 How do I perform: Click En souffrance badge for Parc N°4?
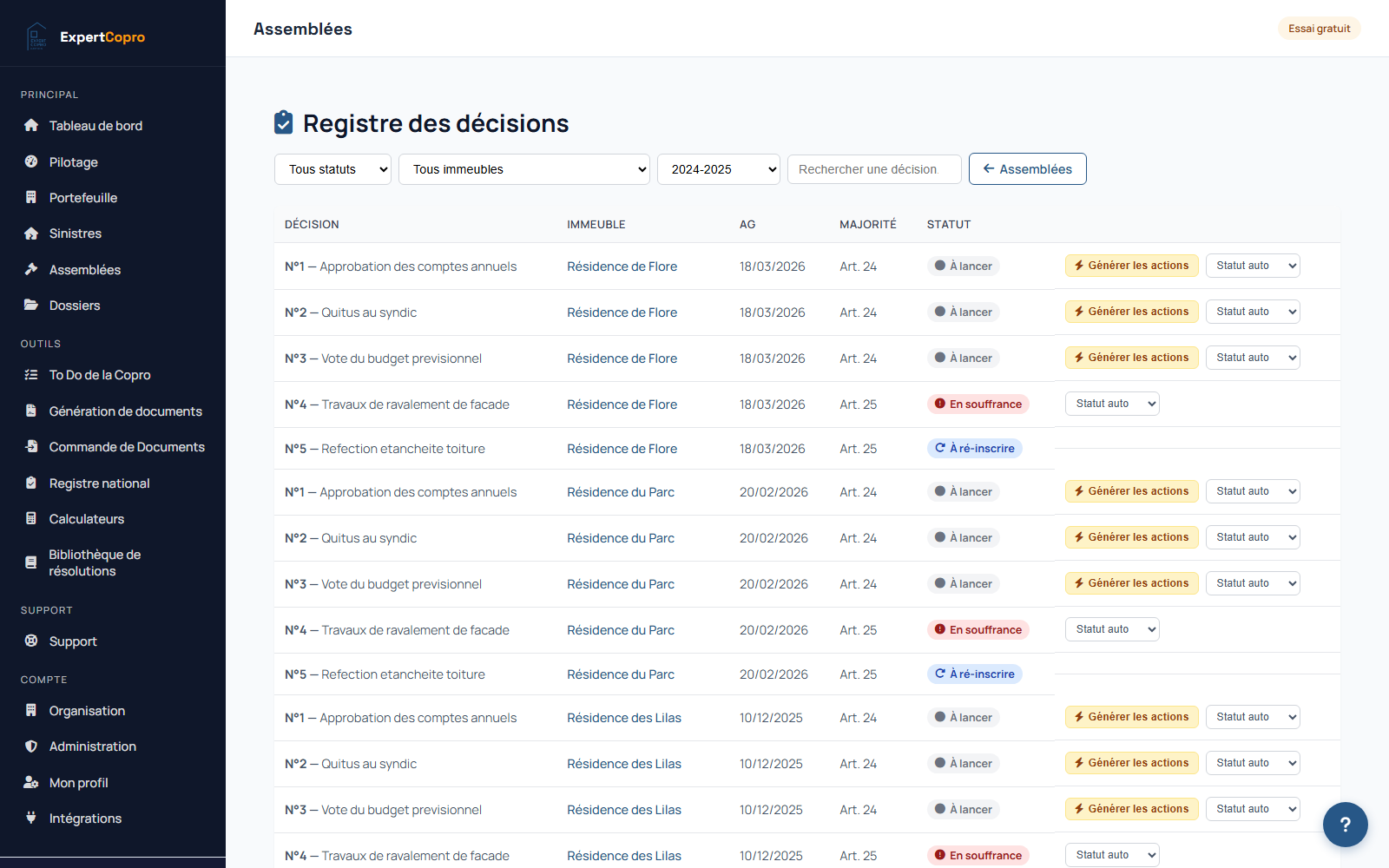point(978,629)
